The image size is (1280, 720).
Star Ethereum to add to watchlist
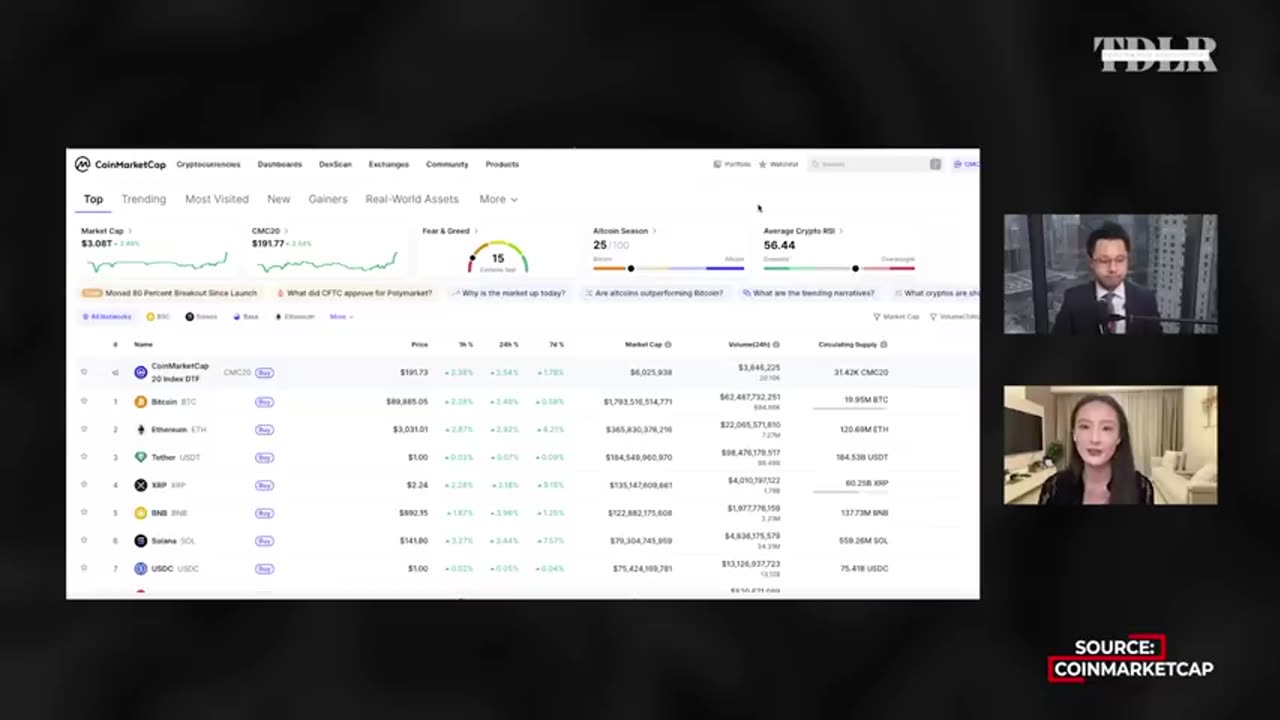click(x=84, y=429)
